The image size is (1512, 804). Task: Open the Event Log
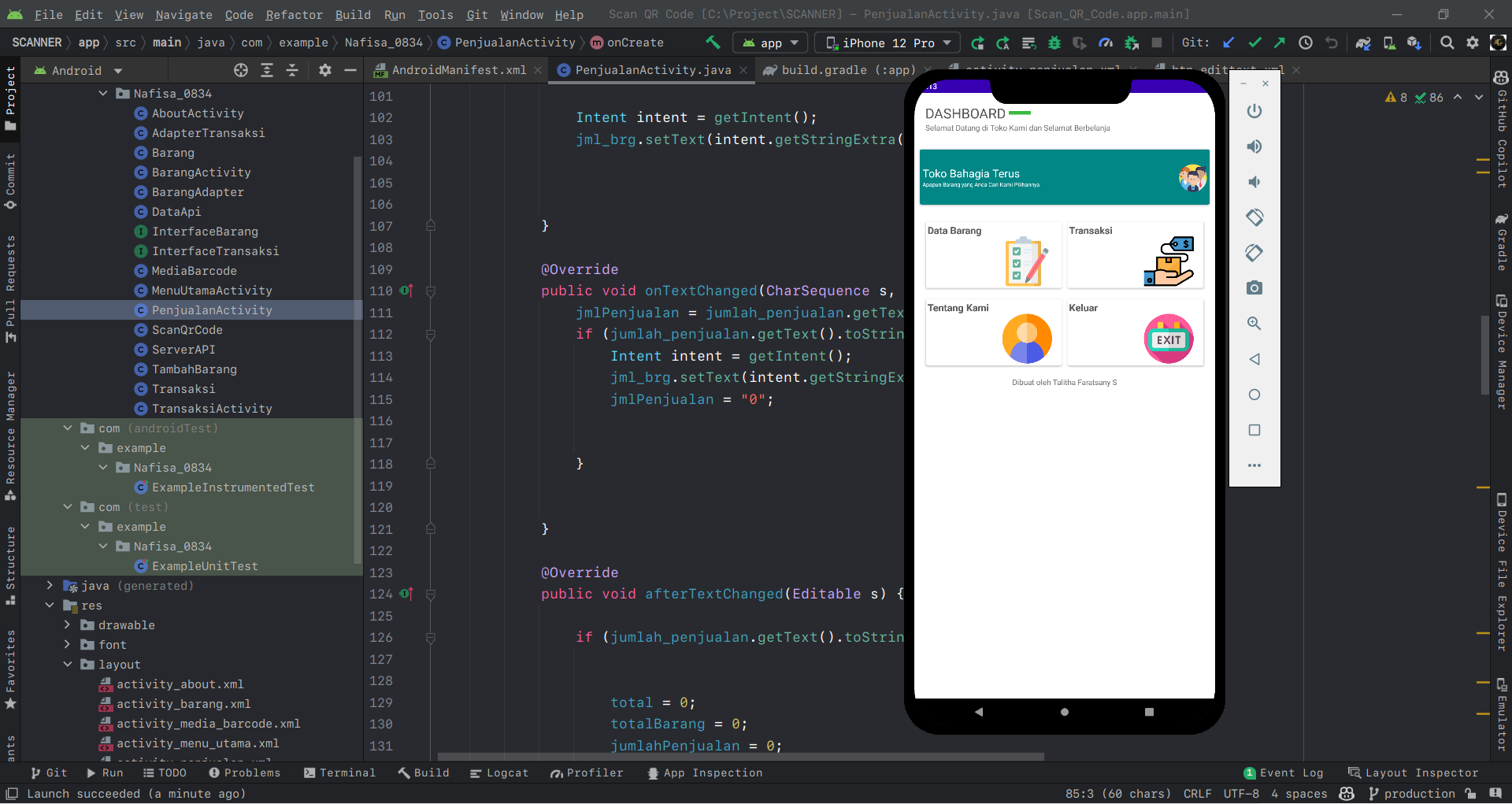1284,773
